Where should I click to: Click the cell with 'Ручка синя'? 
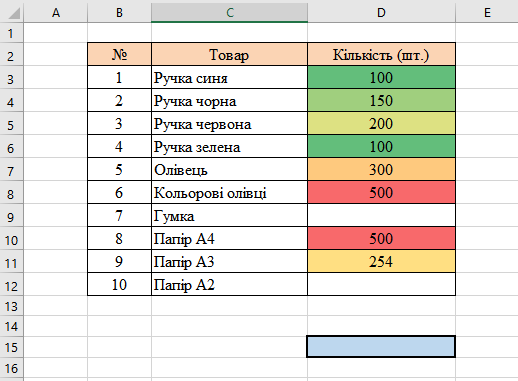(x=229, y=77)
